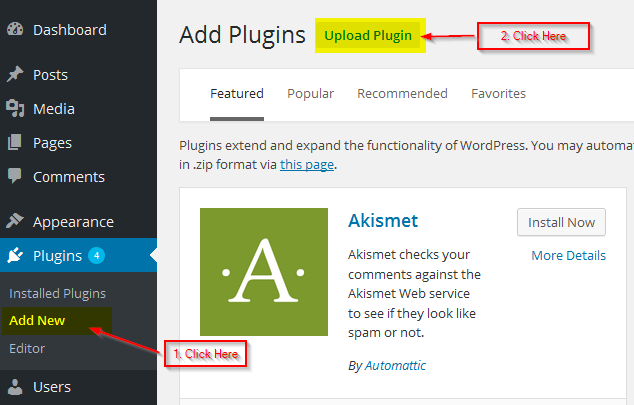Follow the 'this page' link
Screen dimensions: 634x405
click(307, 165)
